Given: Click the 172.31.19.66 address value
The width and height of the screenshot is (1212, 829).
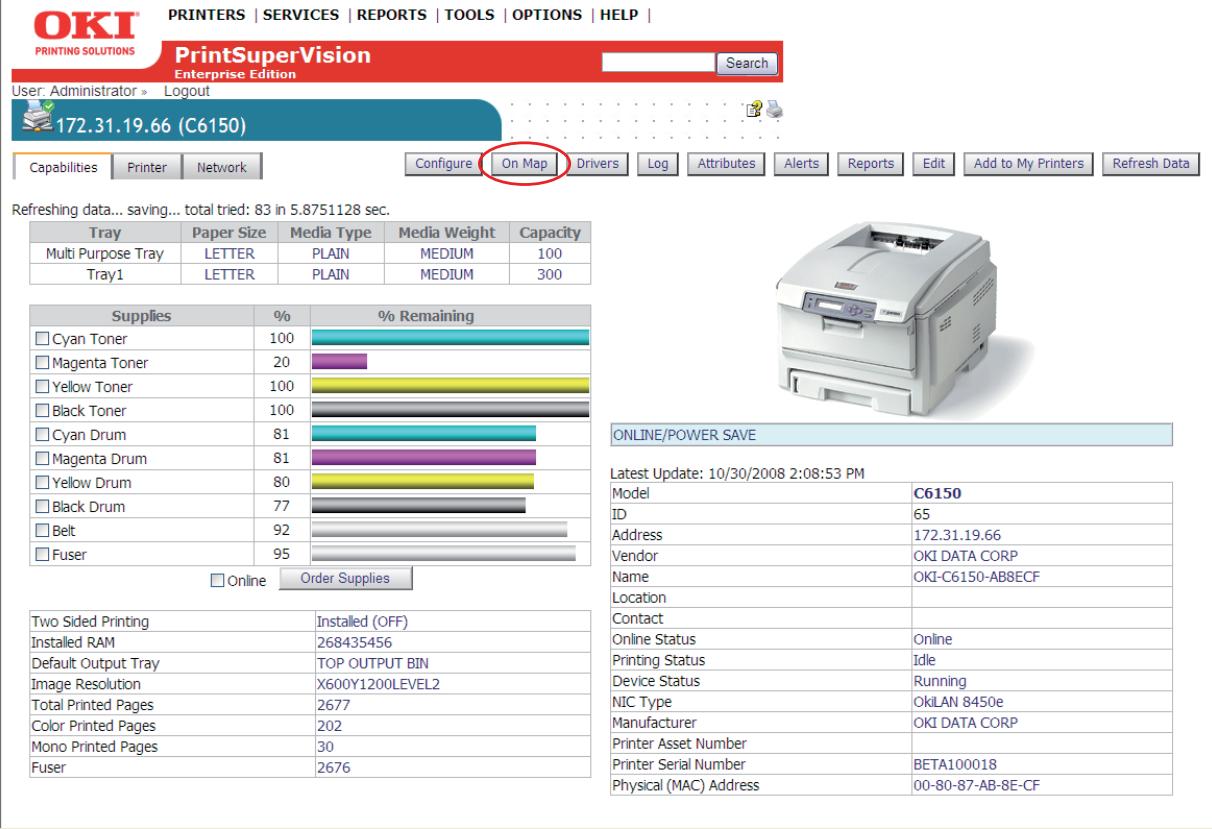Looking at the screenshot, I should click(958, 535).
